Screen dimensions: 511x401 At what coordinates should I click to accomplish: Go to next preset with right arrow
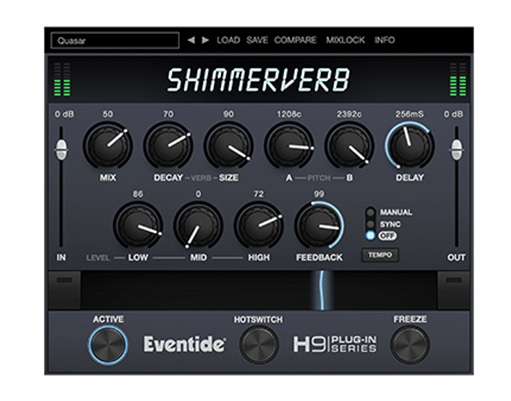tap(205, 40)
